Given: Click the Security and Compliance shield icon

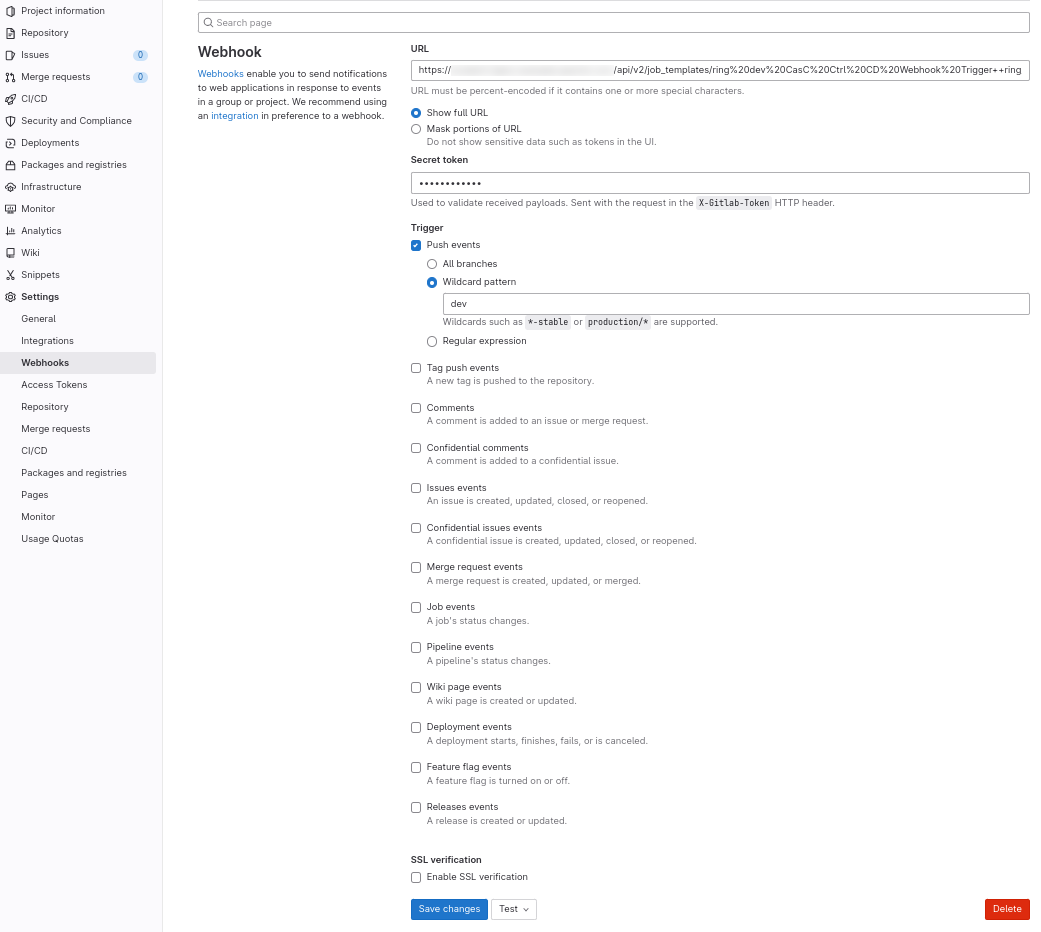Looking at the screenshot, I should click(10, 121).
